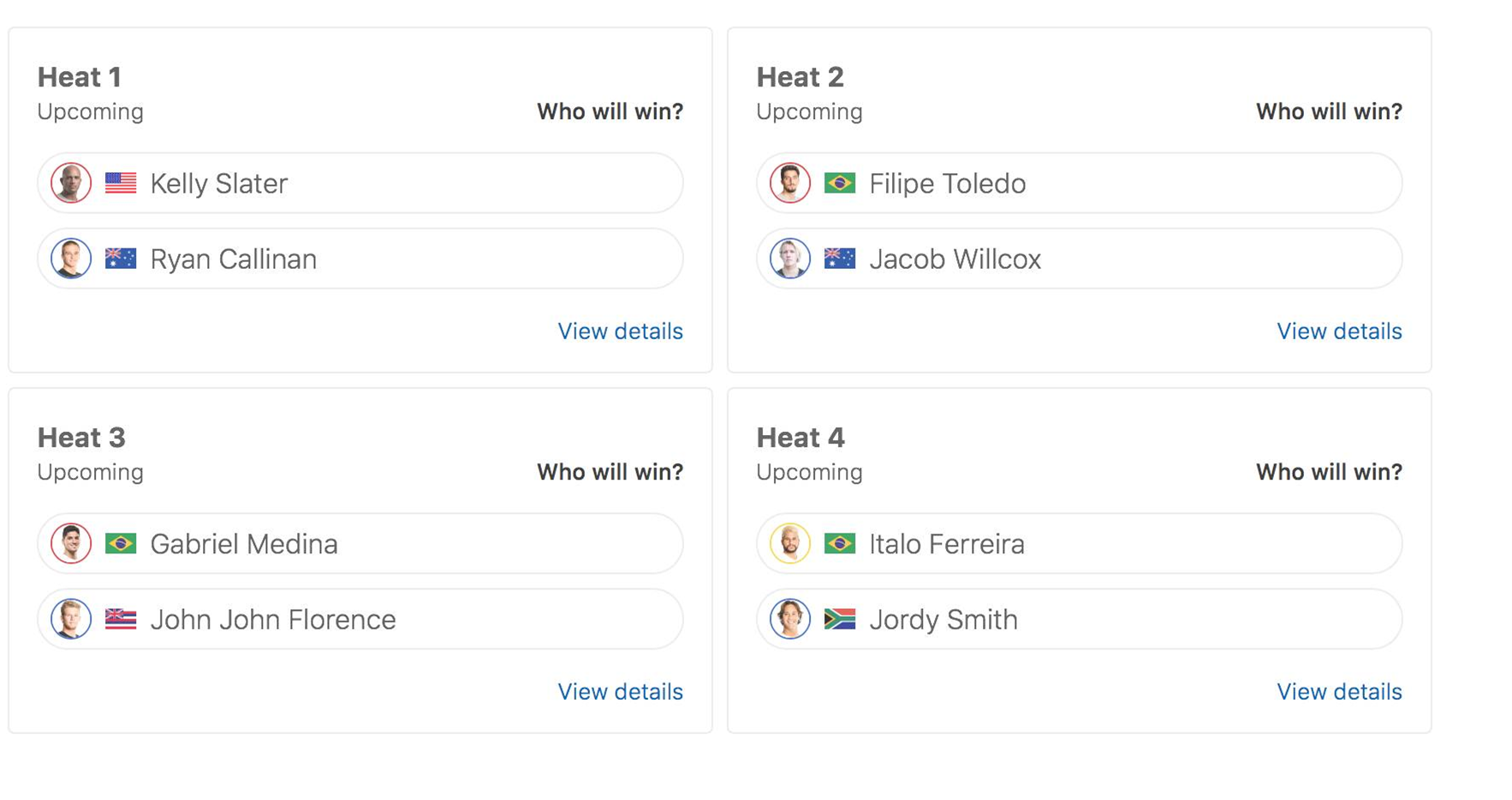Pick Ryan Callinan to win Heat 1
Viewport: 1512px width, 800px height.
(x=360, y=259)
